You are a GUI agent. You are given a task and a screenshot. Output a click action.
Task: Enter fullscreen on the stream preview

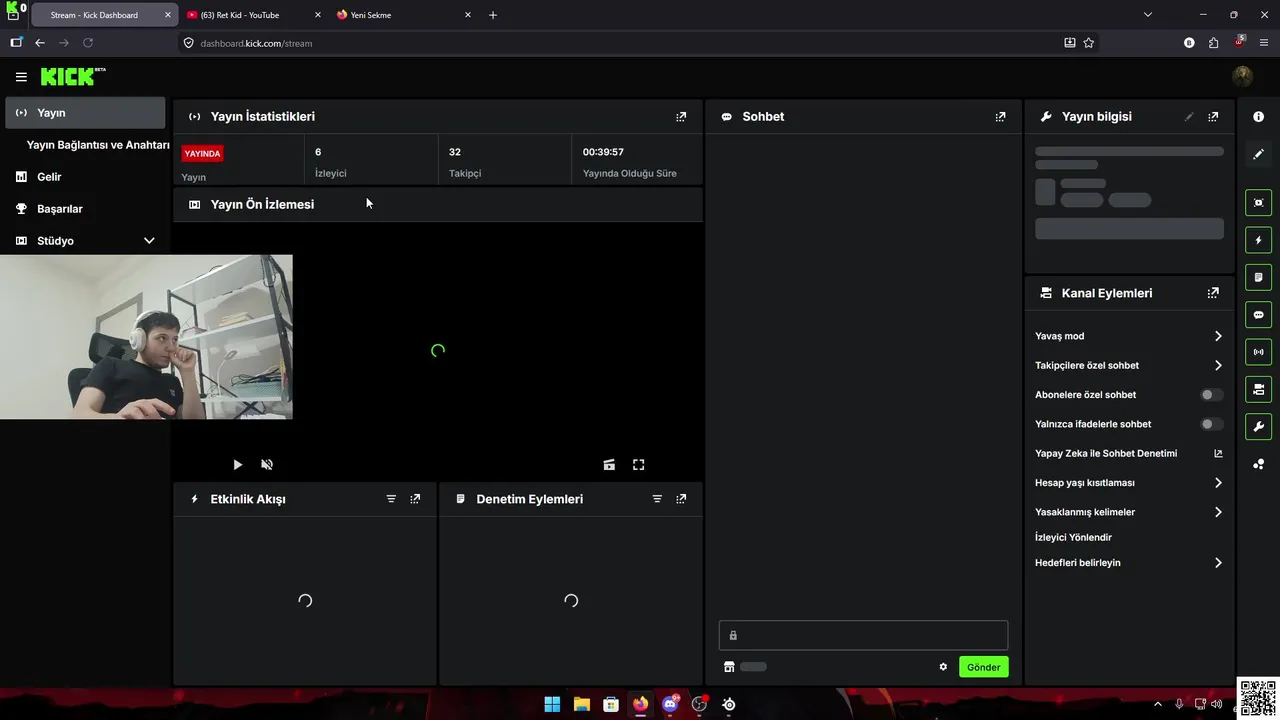639,465
